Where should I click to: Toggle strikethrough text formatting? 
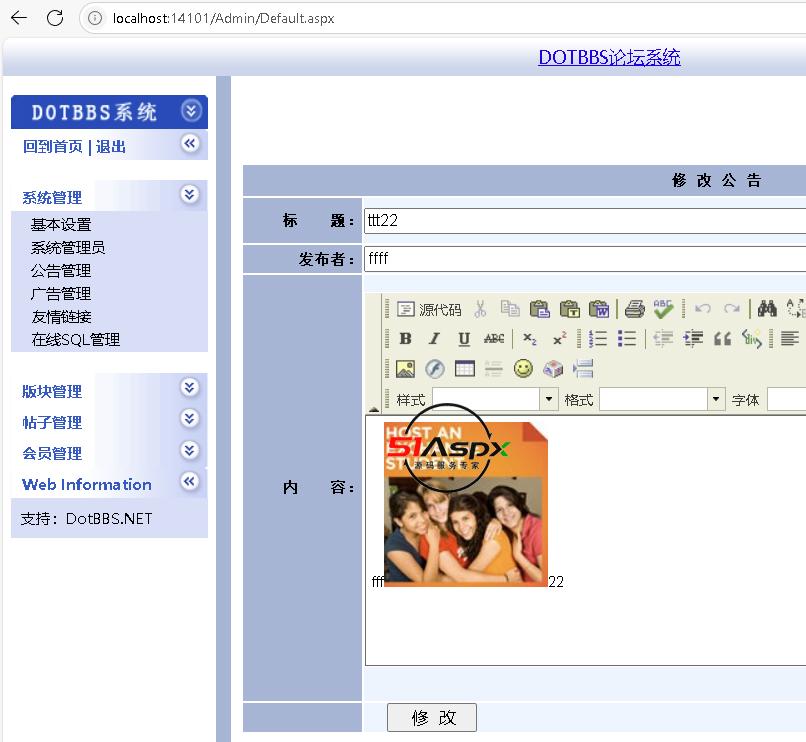pyautogui.click(x=494, y=339)
